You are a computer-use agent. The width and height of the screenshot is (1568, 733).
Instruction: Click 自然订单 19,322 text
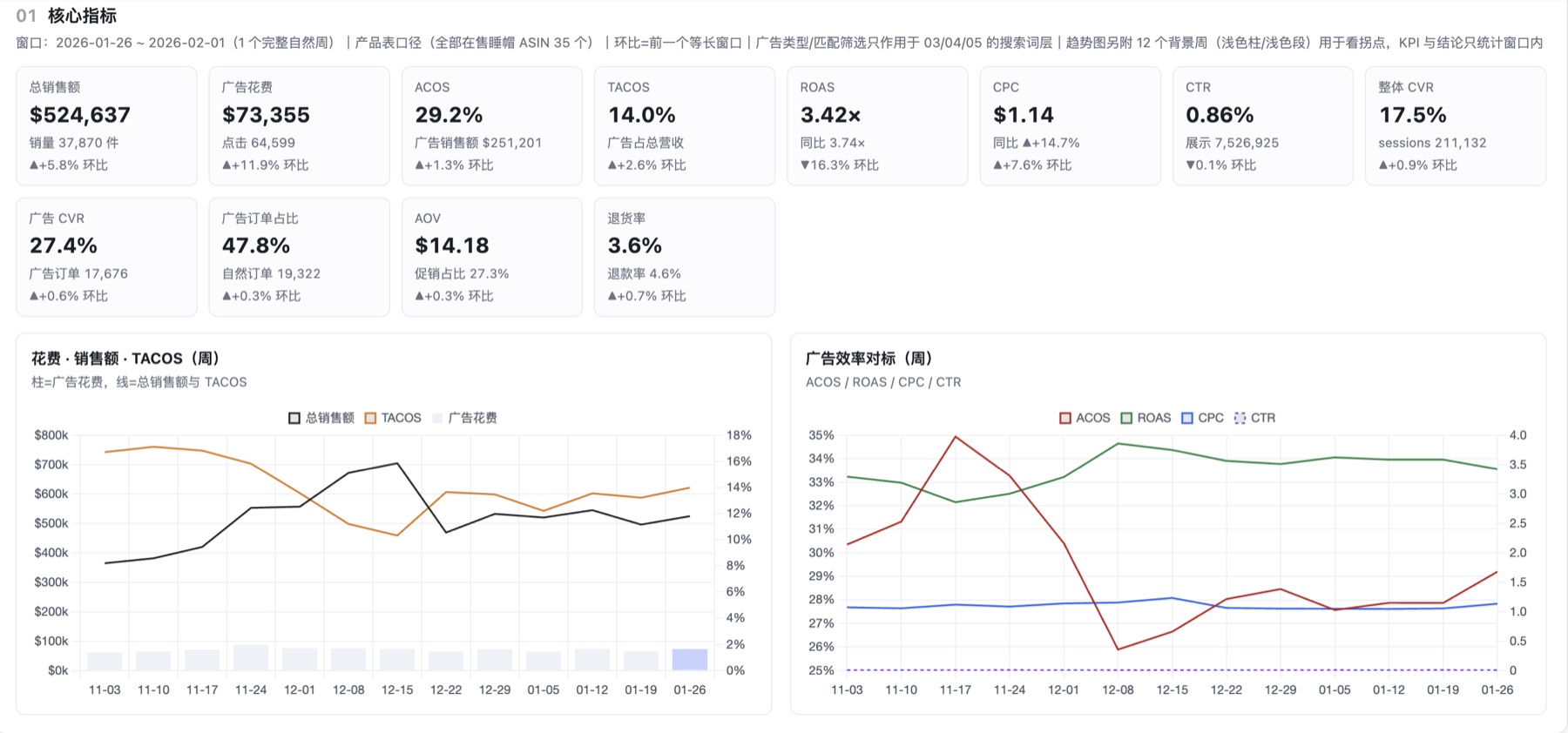[x=271, y=273]
